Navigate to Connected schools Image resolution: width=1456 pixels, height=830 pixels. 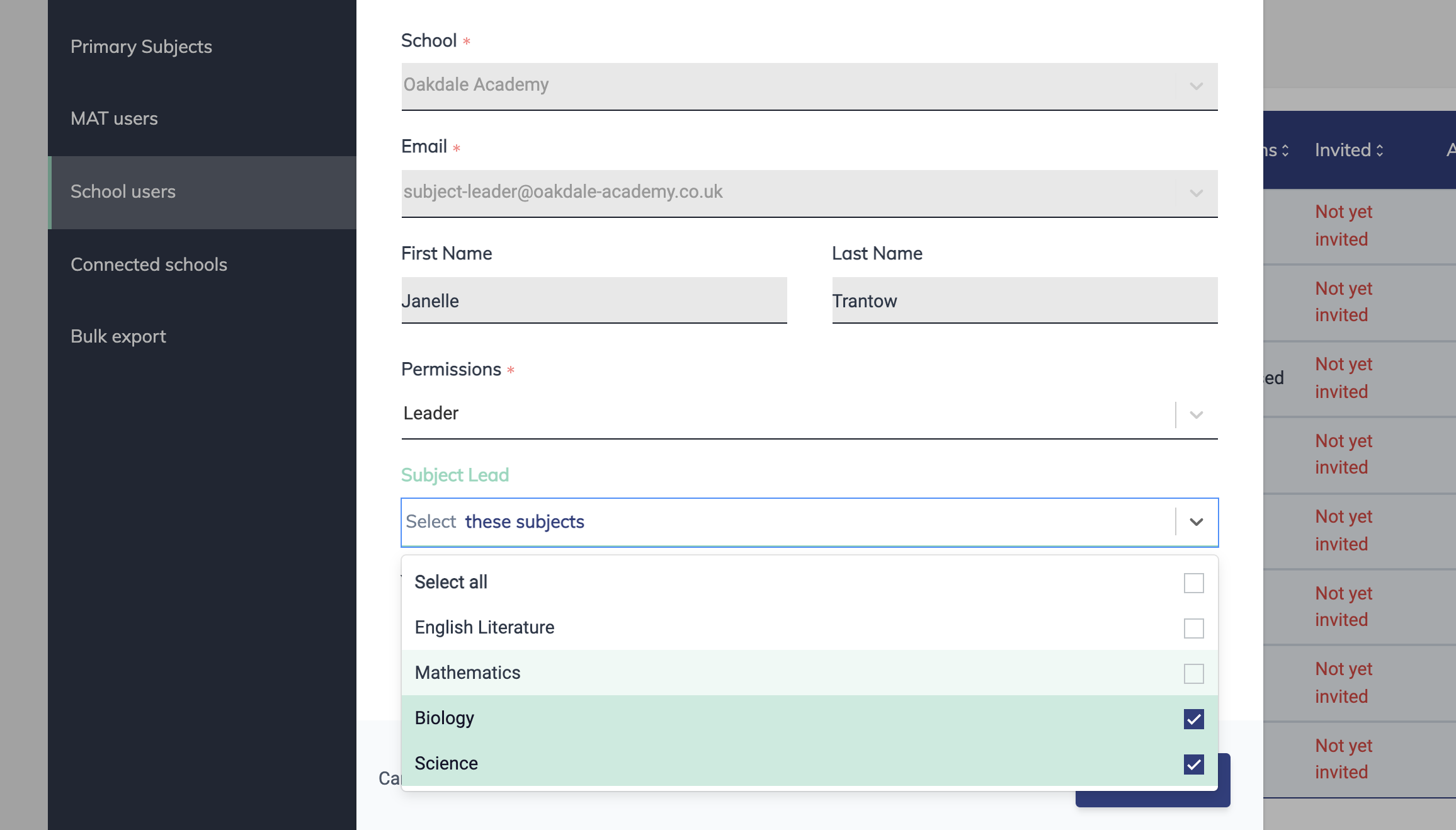pos(149,264)
